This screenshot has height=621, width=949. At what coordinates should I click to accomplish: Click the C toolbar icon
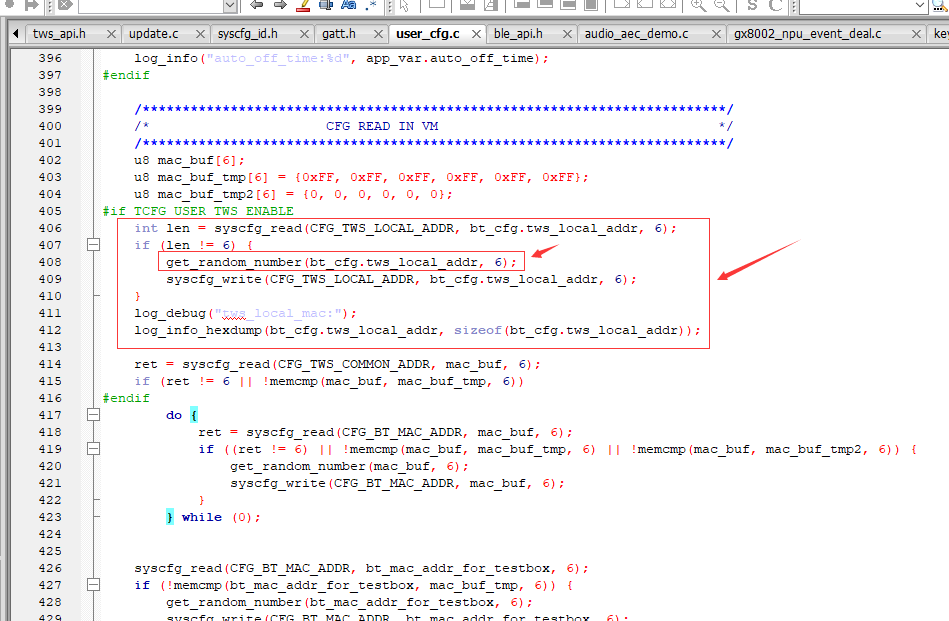tap(775, 5)
